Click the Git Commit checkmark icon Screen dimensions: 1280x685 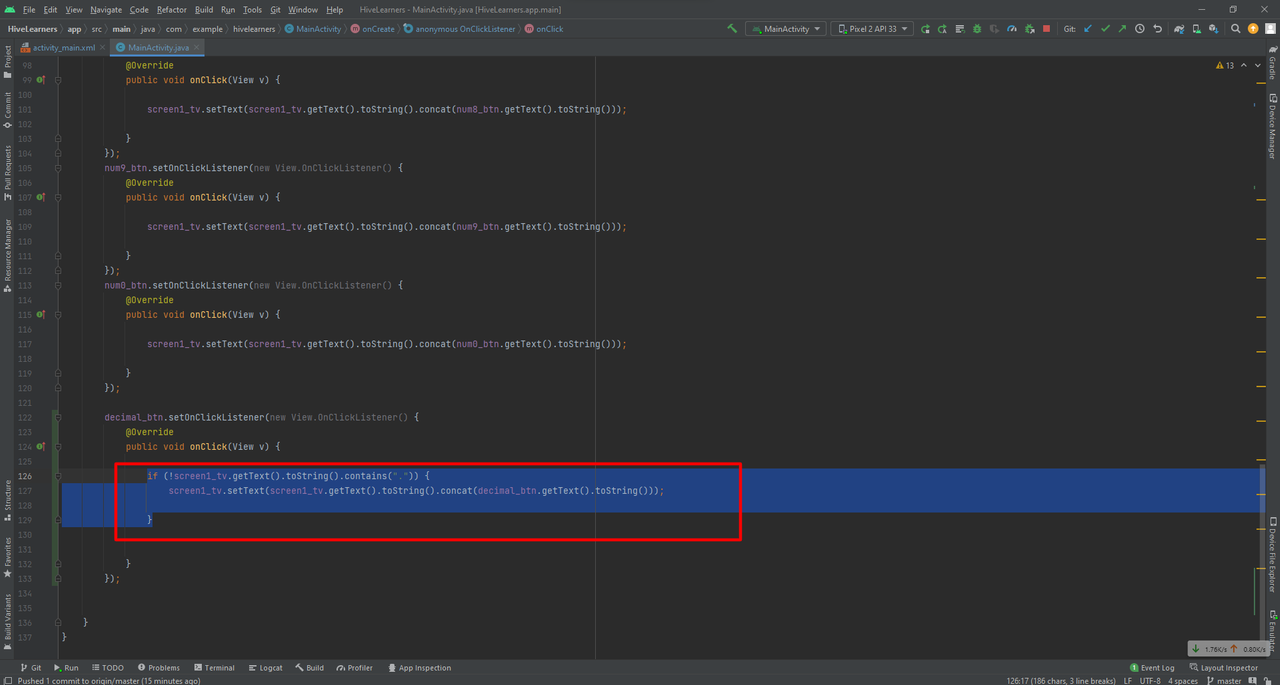click(1105, 29)
